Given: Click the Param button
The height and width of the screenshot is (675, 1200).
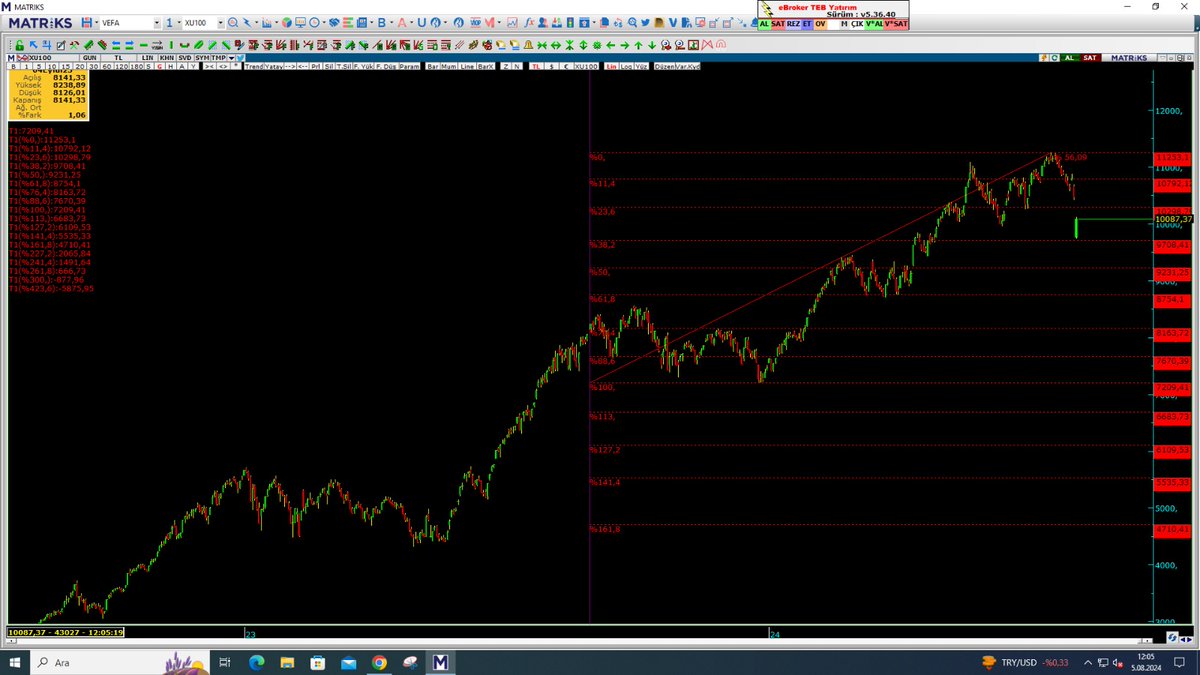Looking at the screenshot, I should tap(409, 66).
